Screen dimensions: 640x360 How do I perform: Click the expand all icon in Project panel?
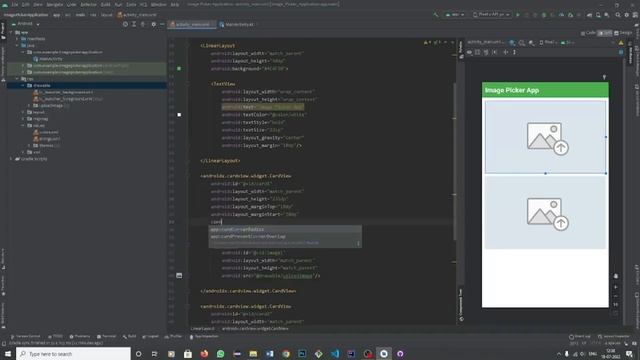click(x=134, y=24)
